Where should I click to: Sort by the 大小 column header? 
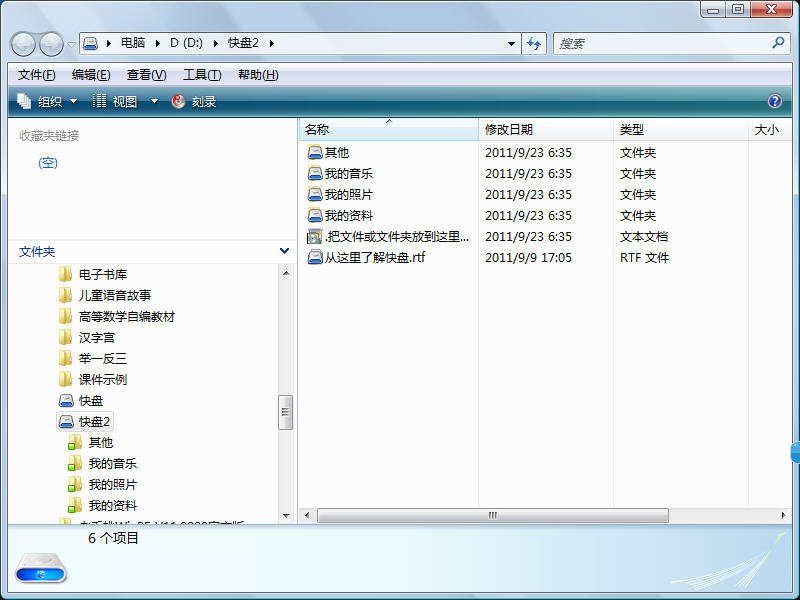point(770,130)
